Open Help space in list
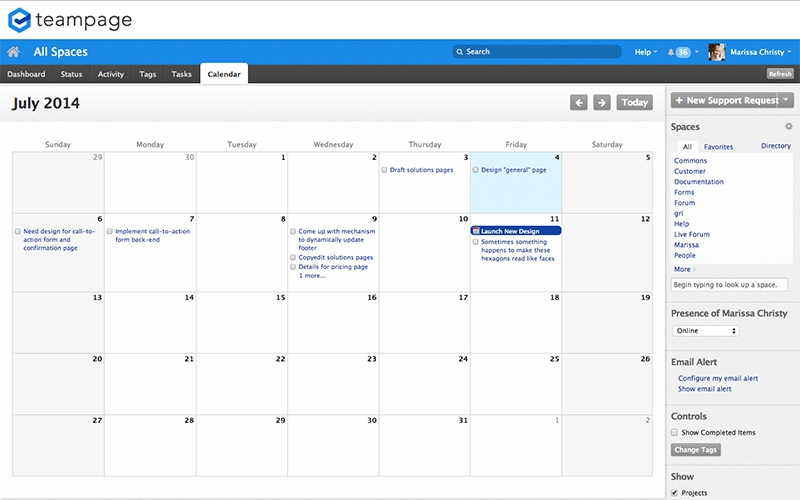Image resolution: width=800 pixels, height=500 pixels. pyautogui.click(x=681, y=223)
